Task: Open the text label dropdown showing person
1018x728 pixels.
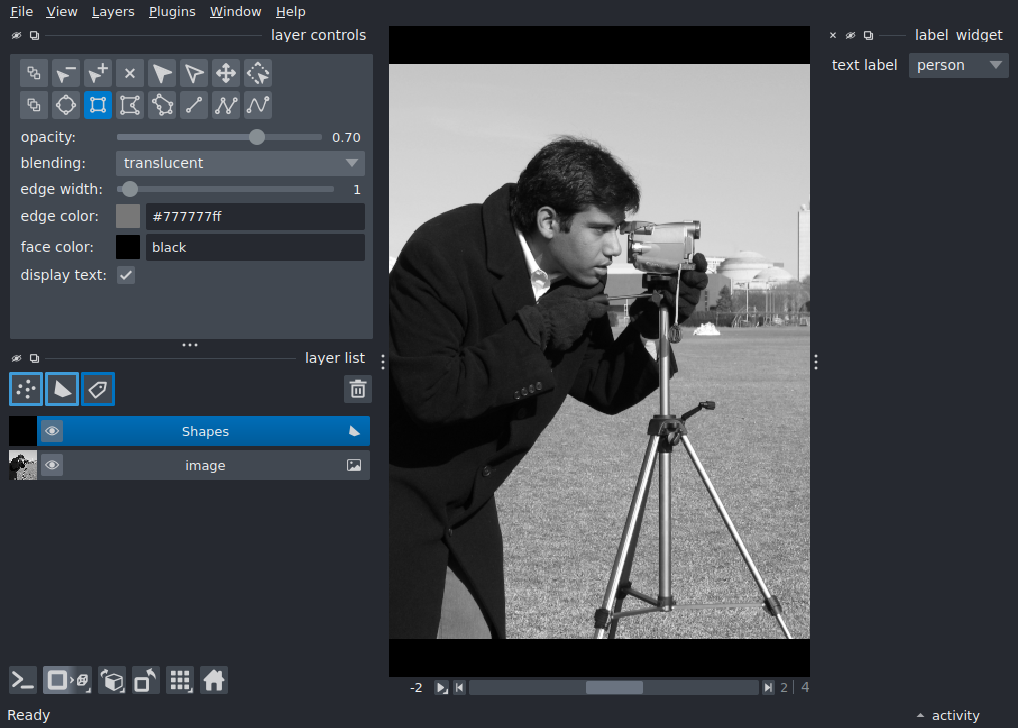Action: [x=958, y=65]
